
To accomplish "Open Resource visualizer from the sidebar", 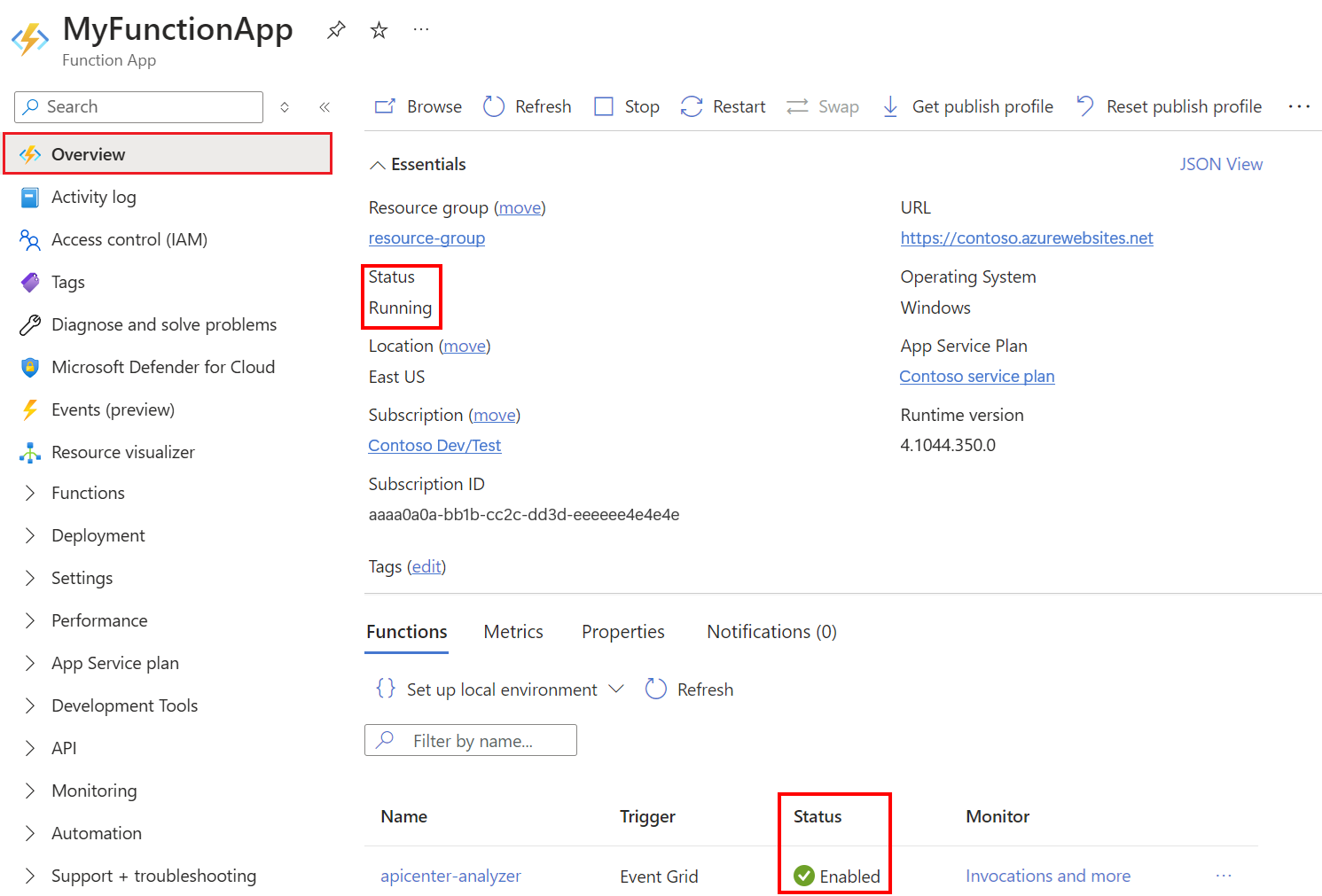I will pos(123,452).
